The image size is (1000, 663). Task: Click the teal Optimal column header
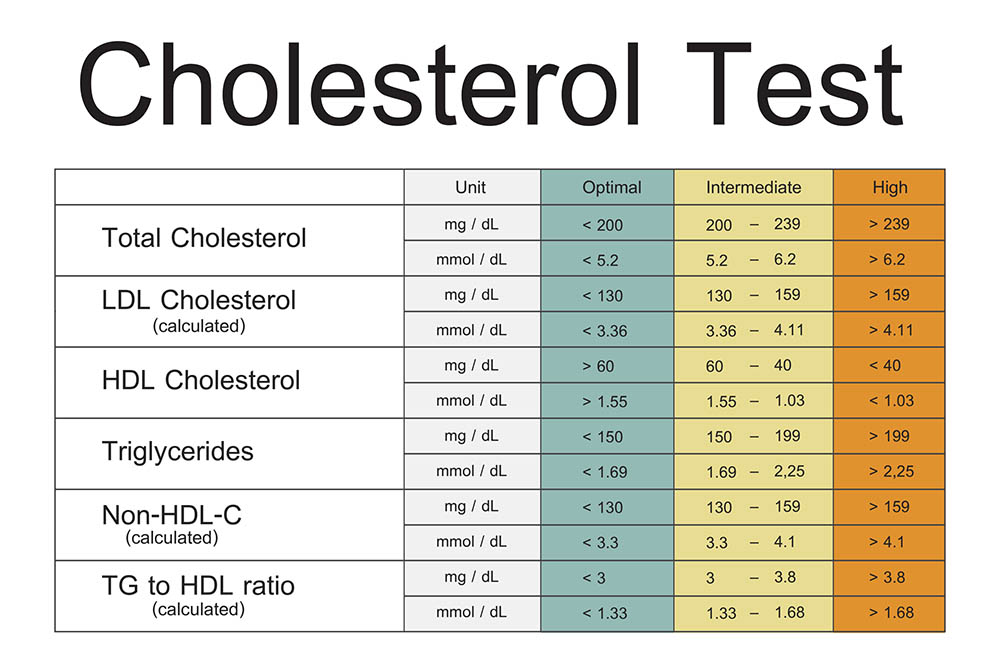[x=606, y=187]
